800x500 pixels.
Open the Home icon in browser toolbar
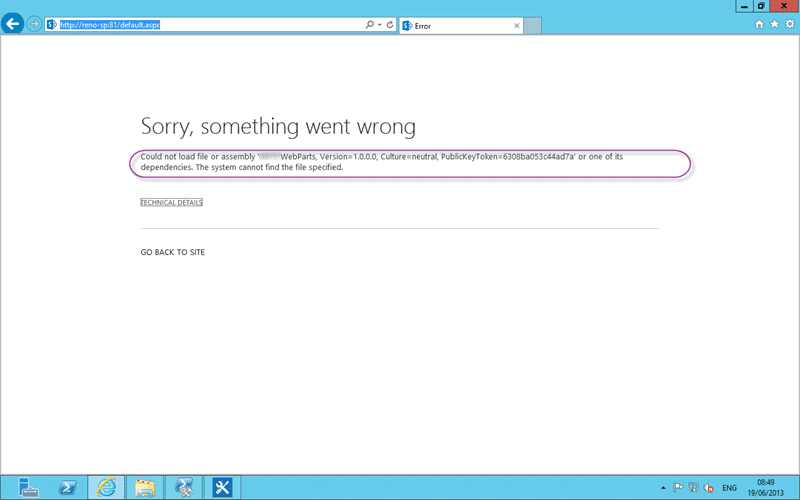tap(759, 24)
